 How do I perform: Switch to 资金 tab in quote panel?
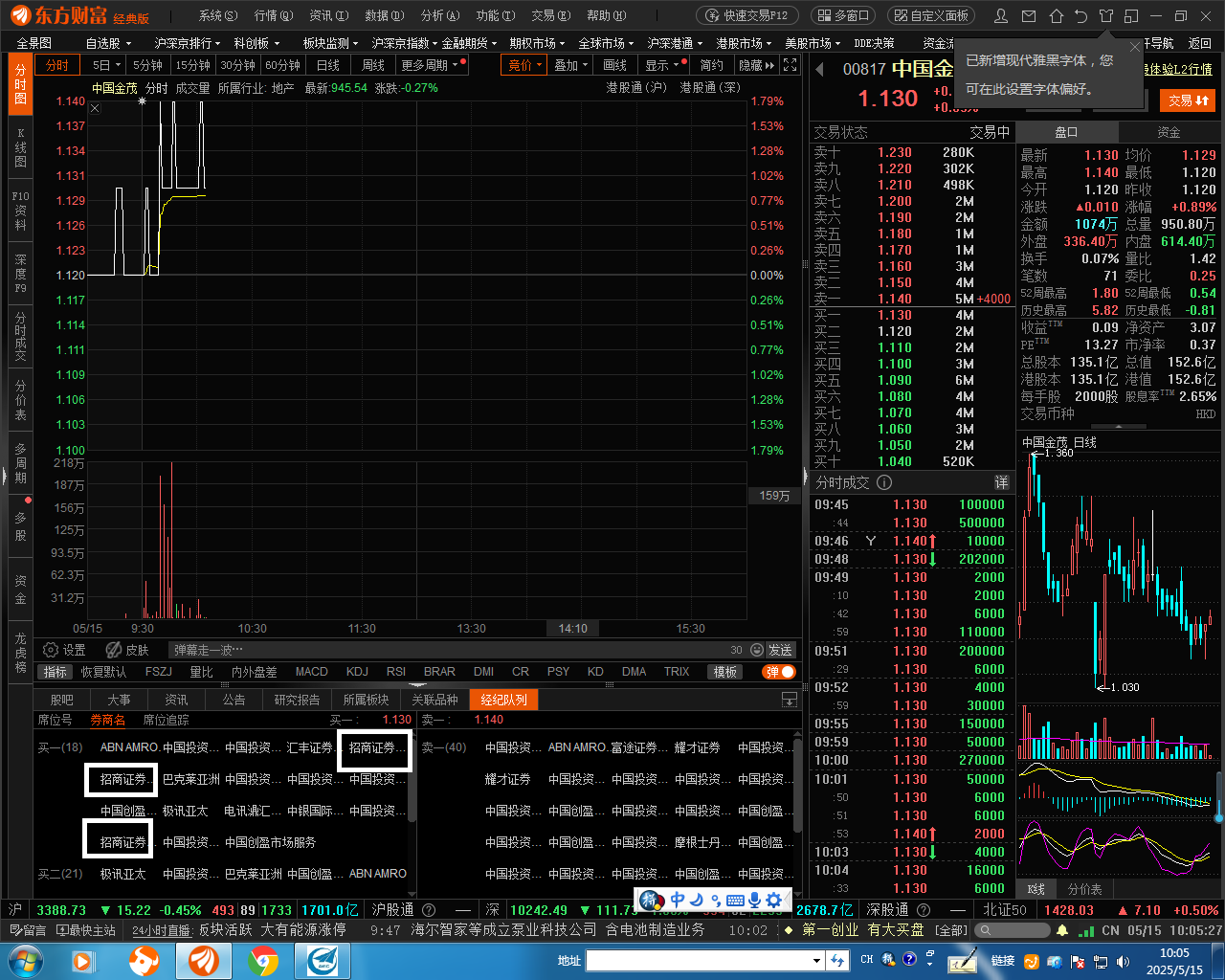coord(1169,132)
